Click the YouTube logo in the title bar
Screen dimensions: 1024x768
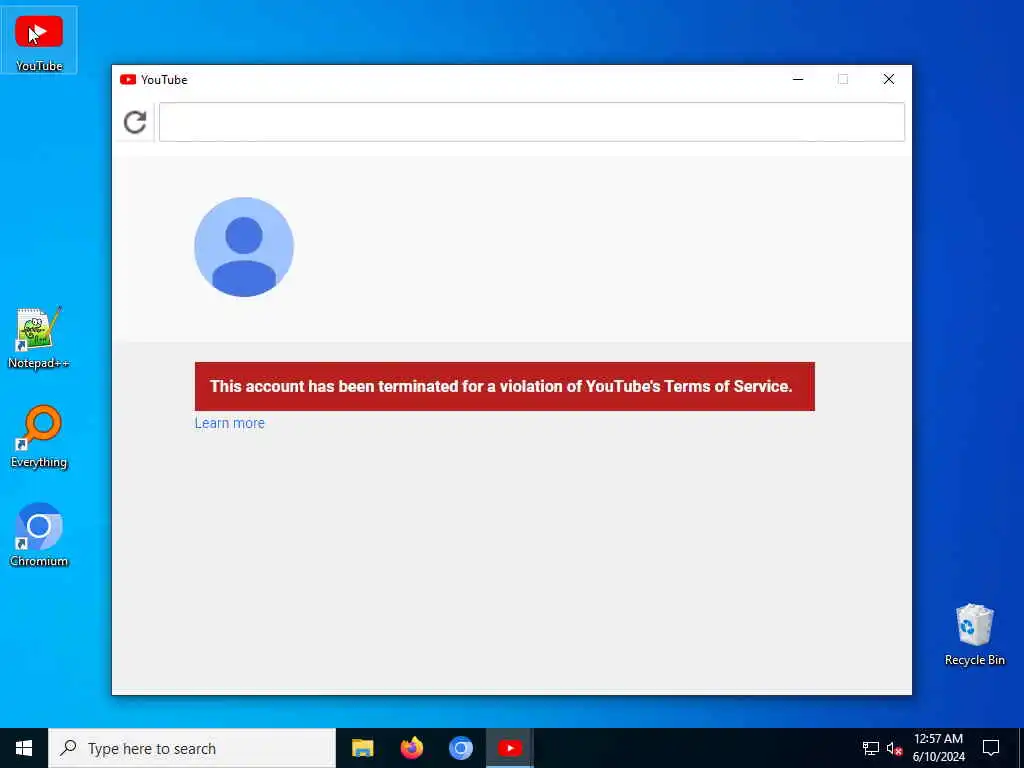tap(128, 80)
